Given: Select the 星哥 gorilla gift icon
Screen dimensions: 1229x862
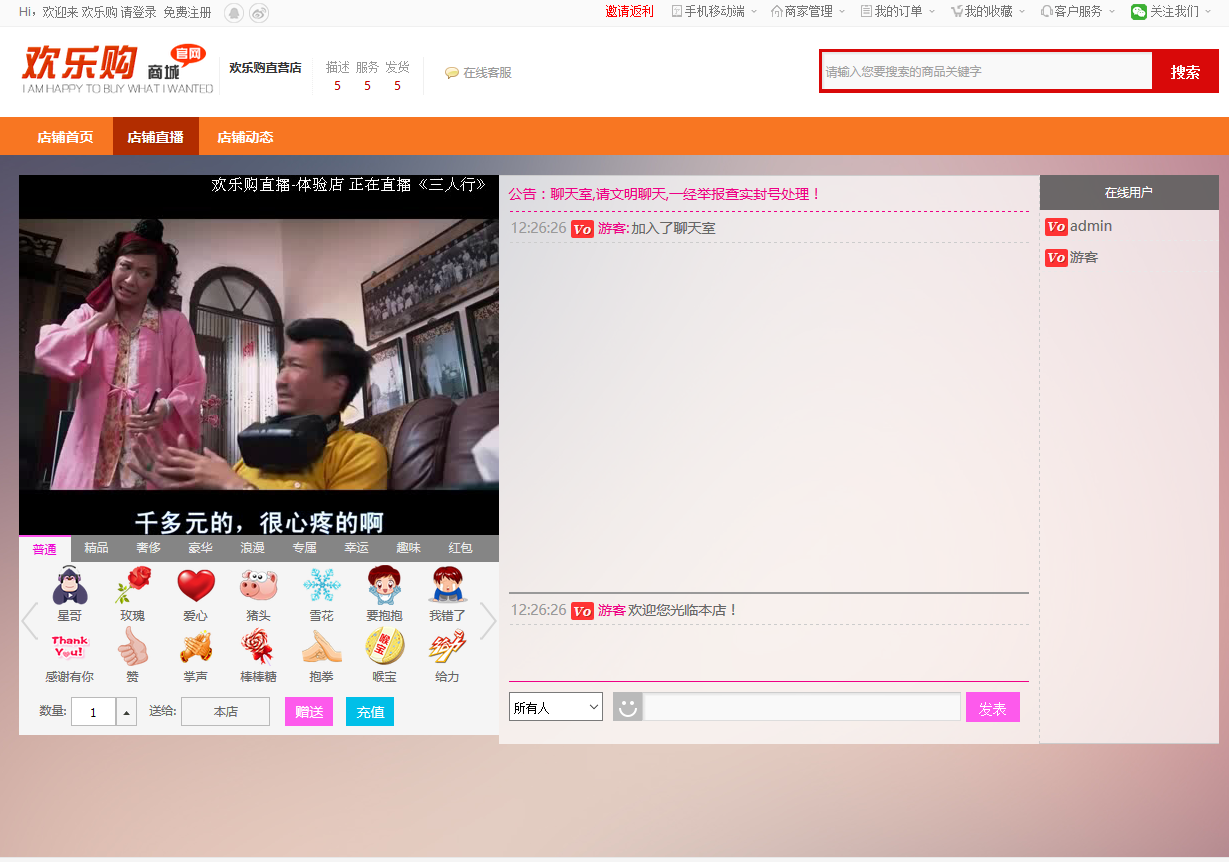Looking at the screenshot, I should (70, 585).
